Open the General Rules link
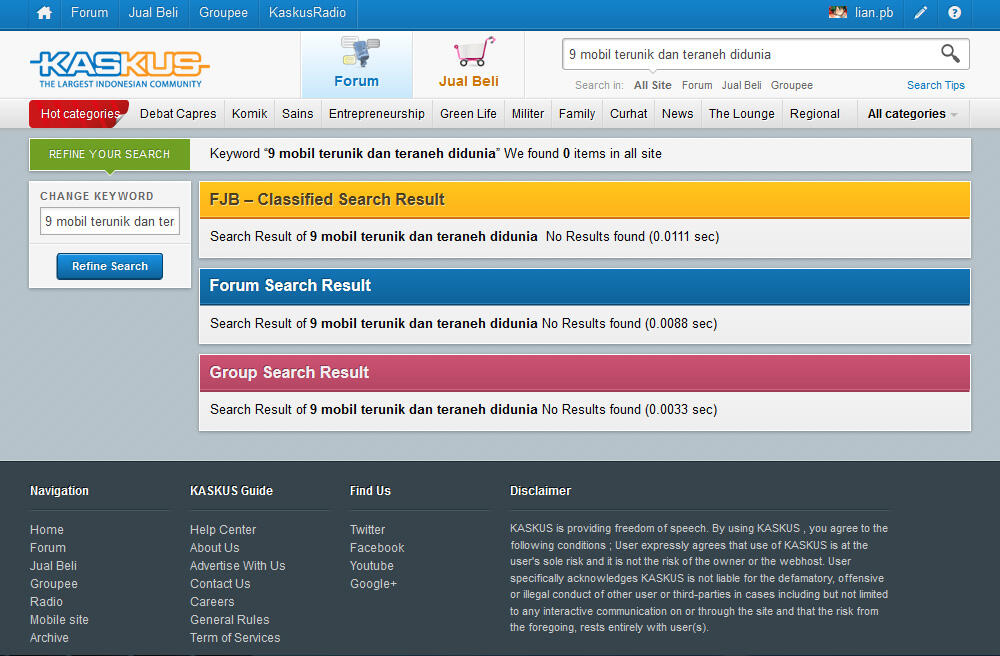The width and height of the screenshot is (1000, 656). (230, 620)
